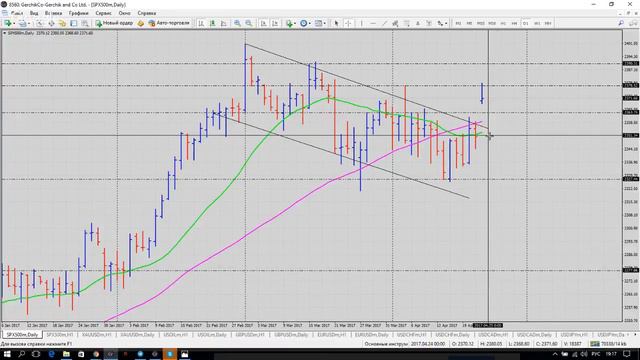
Task: Zoom in the chart
Action: pyautogui.click(x=237, y=23)
